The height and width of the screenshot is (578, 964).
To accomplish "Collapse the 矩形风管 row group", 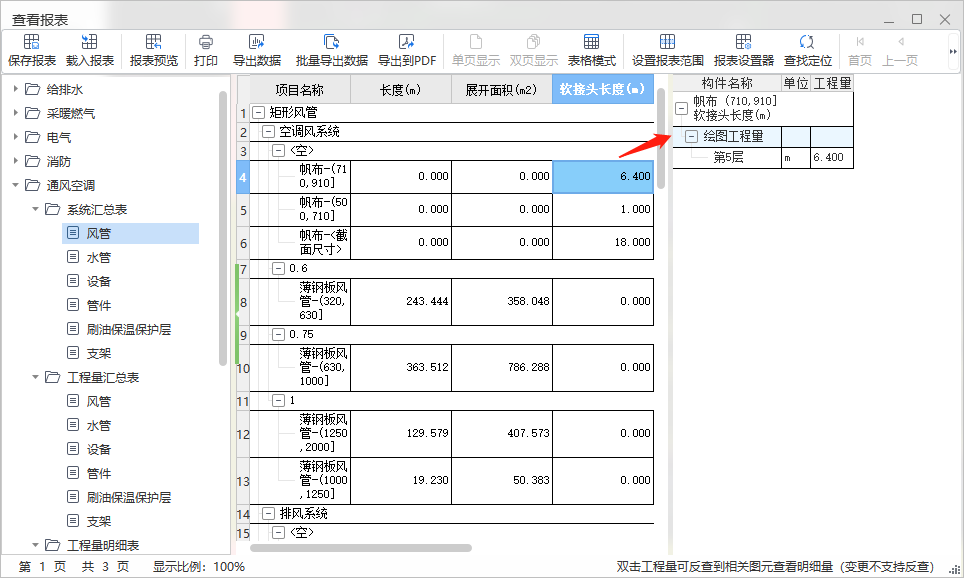I will click(259, 113).
